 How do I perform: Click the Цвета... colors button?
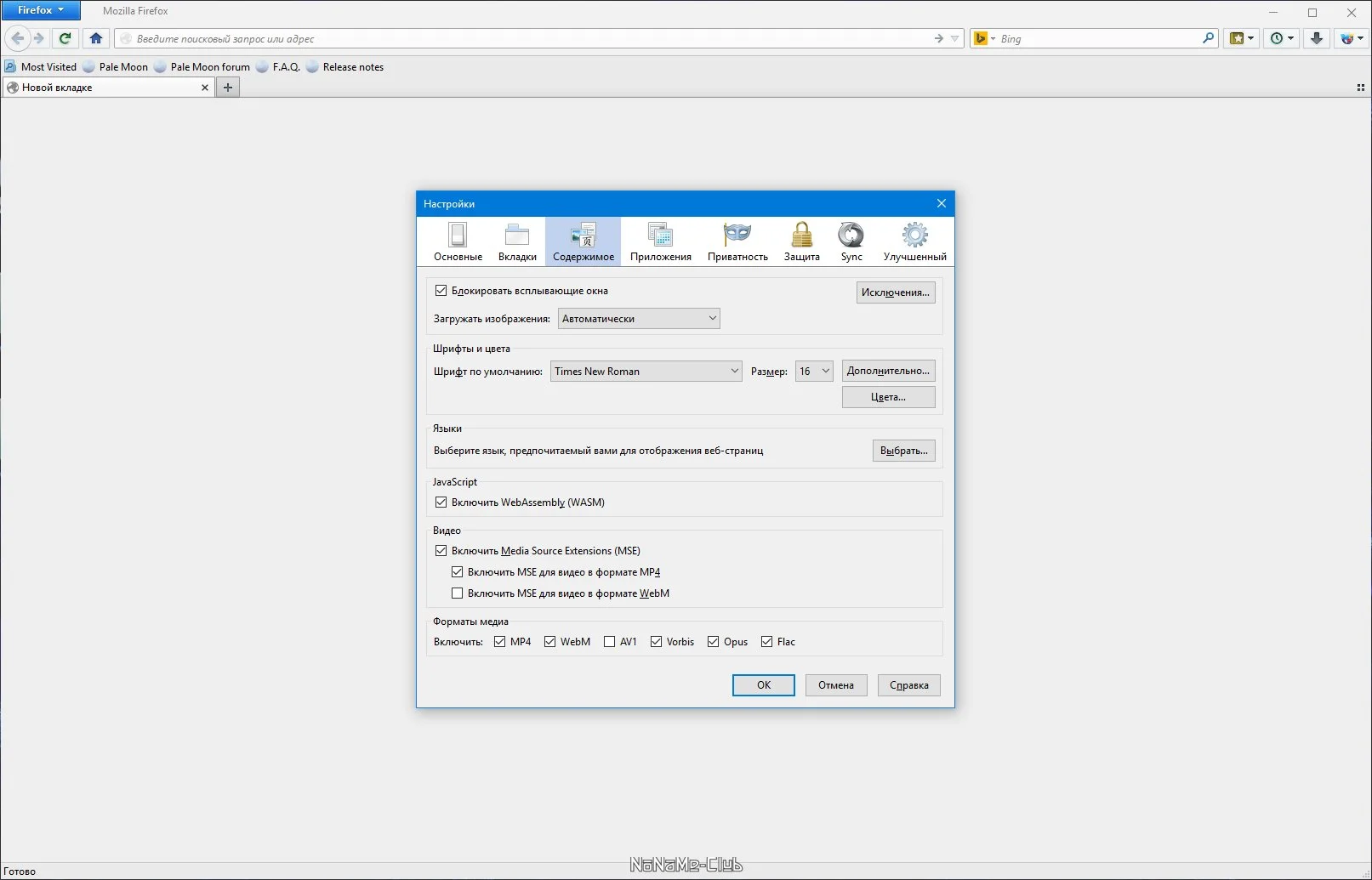[x=888, y=397]
